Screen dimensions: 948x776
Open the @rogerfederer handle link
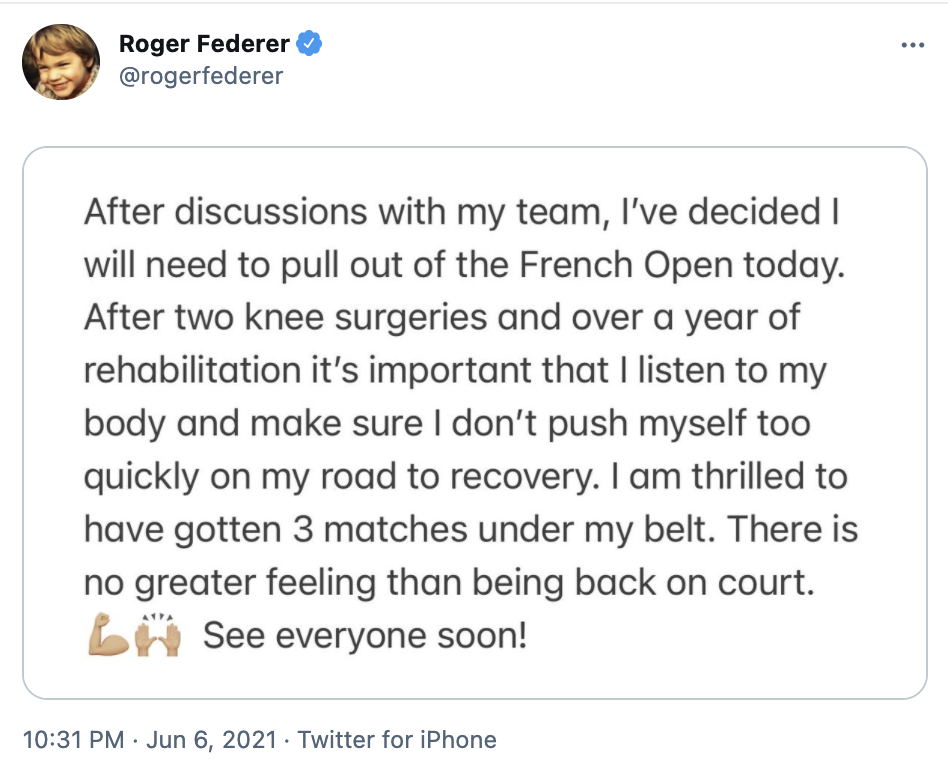pos(201,76)
